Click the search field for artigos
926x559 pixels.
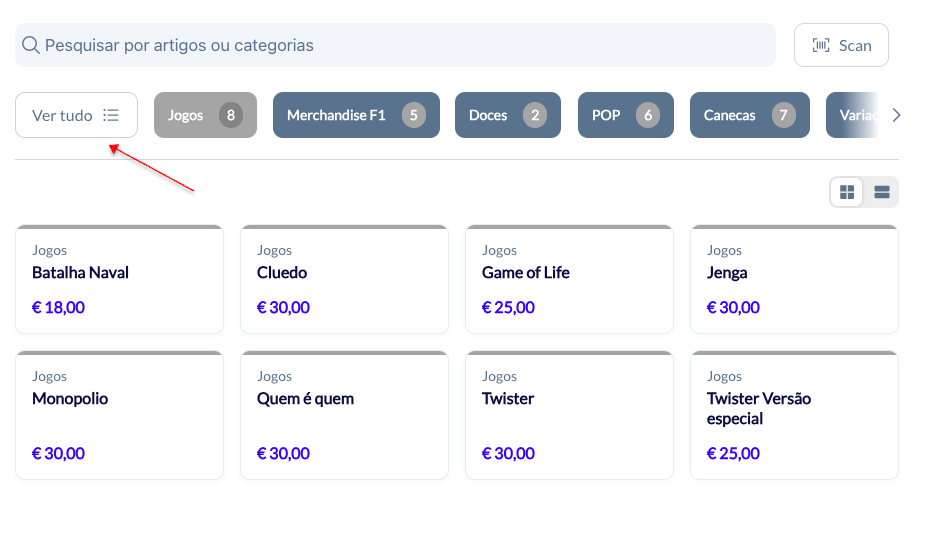(x=400, y=45)
